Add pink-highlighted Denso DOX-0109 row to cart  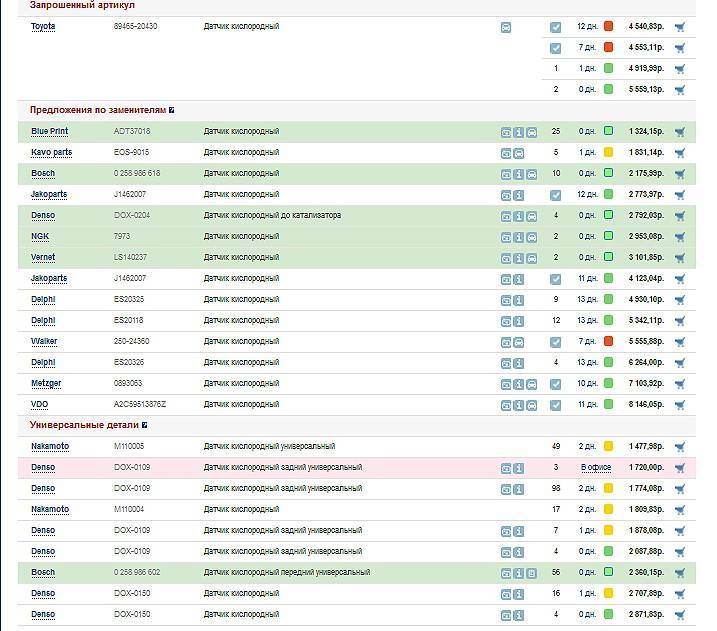(x=680, y=468)
